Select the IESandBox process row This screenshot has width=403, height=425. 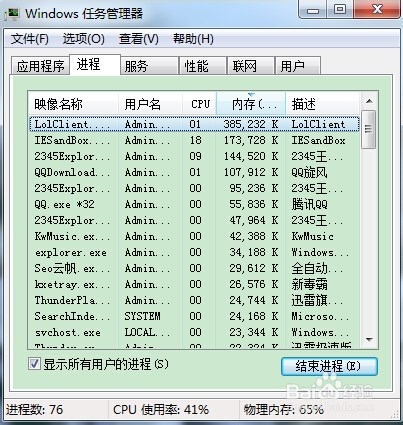click(x=194, y=140)
